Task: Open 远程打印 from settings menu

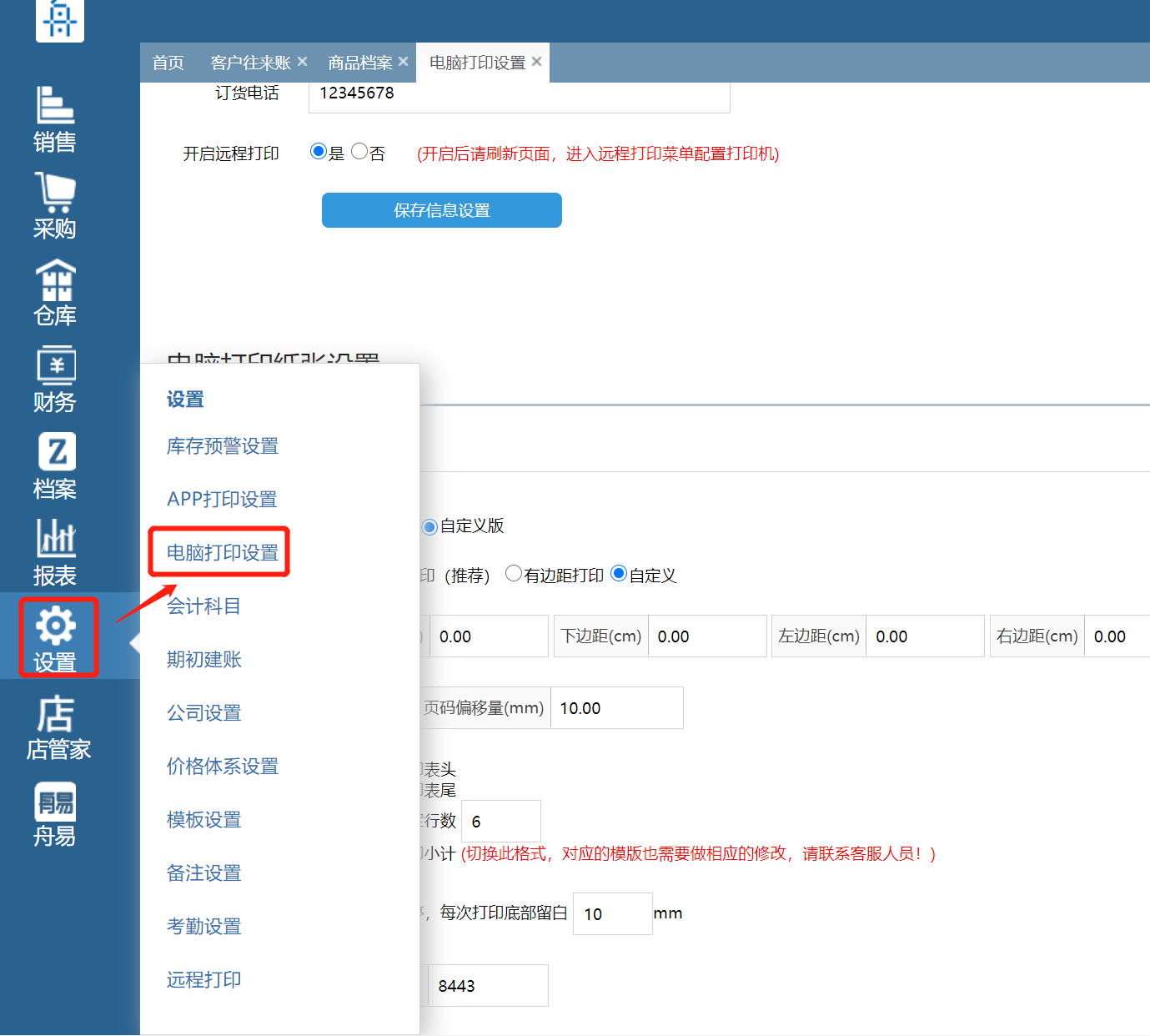Action: tap(204, 980)
